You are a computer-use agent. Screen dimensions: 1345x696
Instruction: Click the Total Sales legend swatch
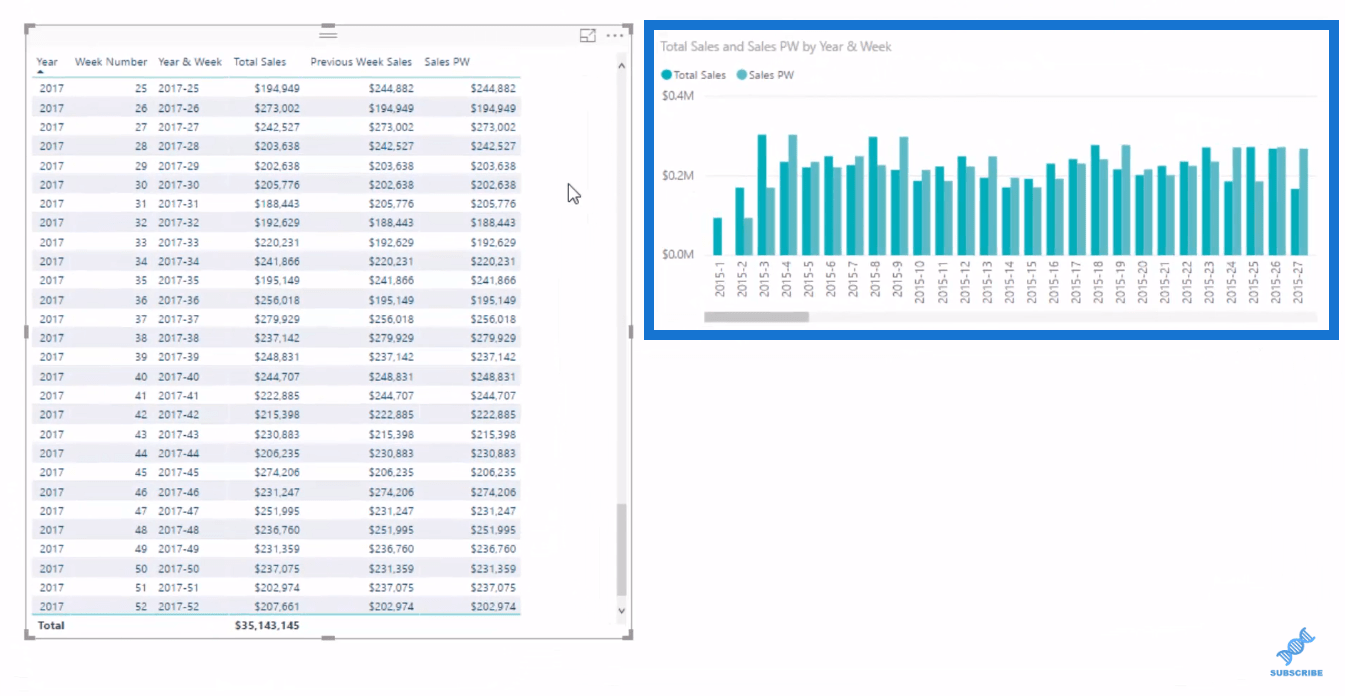[x=667, y=75]
